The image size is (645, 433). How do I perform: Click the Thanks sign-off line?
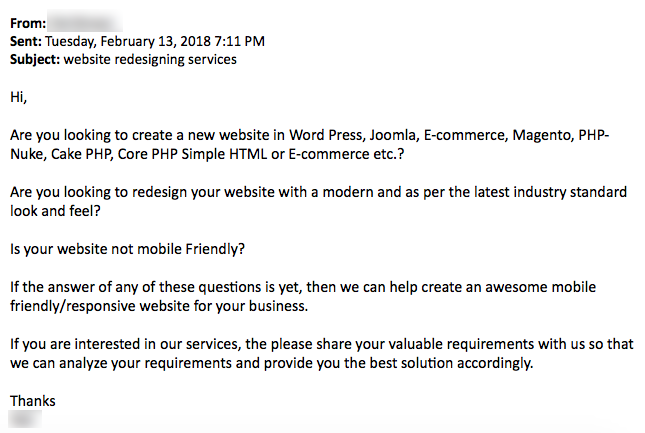tap(33, 401)
